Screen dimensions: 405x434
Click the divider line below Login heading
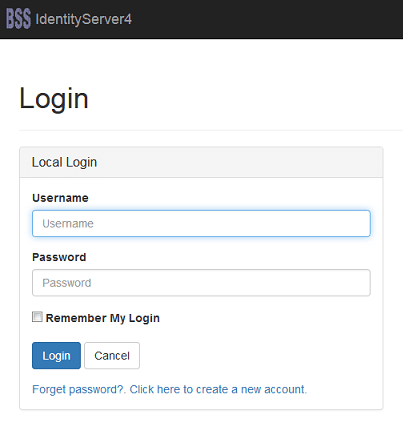point(211,130)
